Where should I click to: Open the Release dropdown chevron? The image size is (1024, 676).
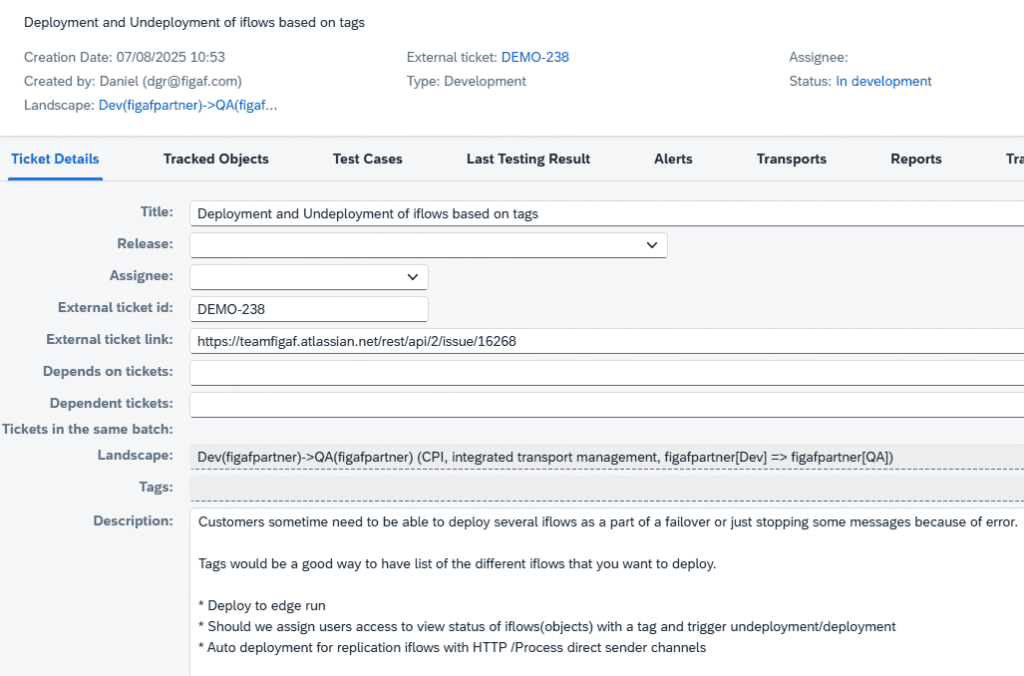(651, 245)
